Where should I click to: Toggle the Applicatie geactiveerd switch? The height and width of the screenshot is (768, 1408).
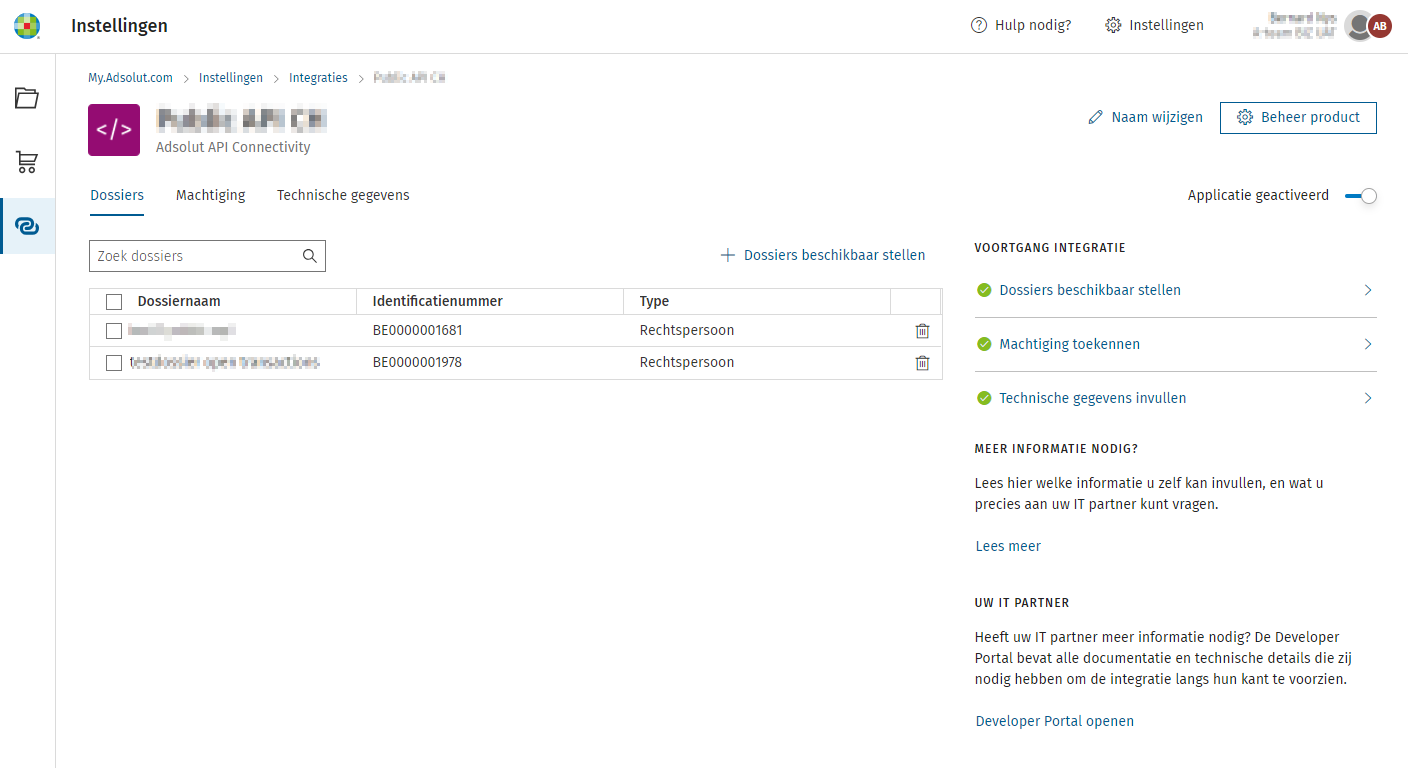[1361, 196]
